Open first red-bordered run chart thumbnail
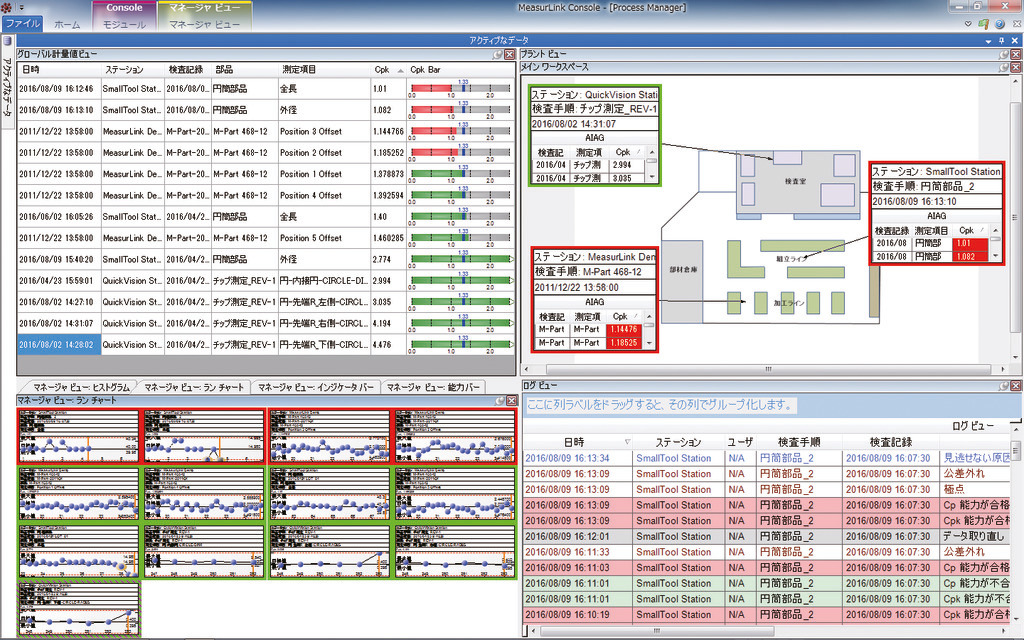 (x=78, y=436)
